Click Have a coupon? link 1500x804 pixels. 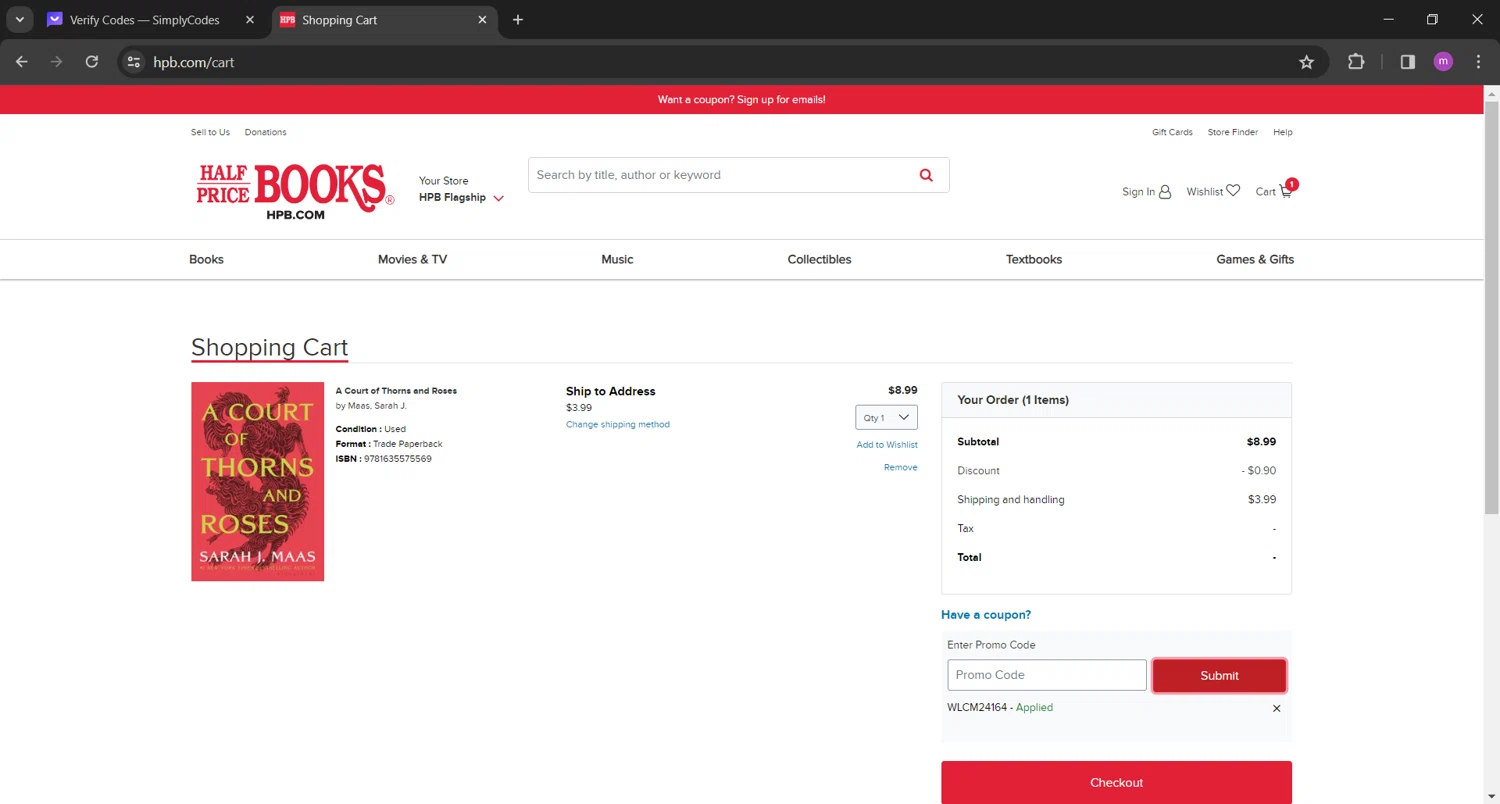point(986,615)
